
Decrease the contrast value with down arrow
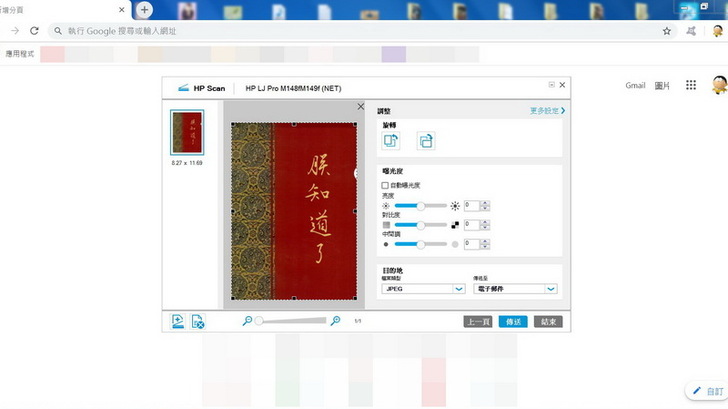(485, 228)
